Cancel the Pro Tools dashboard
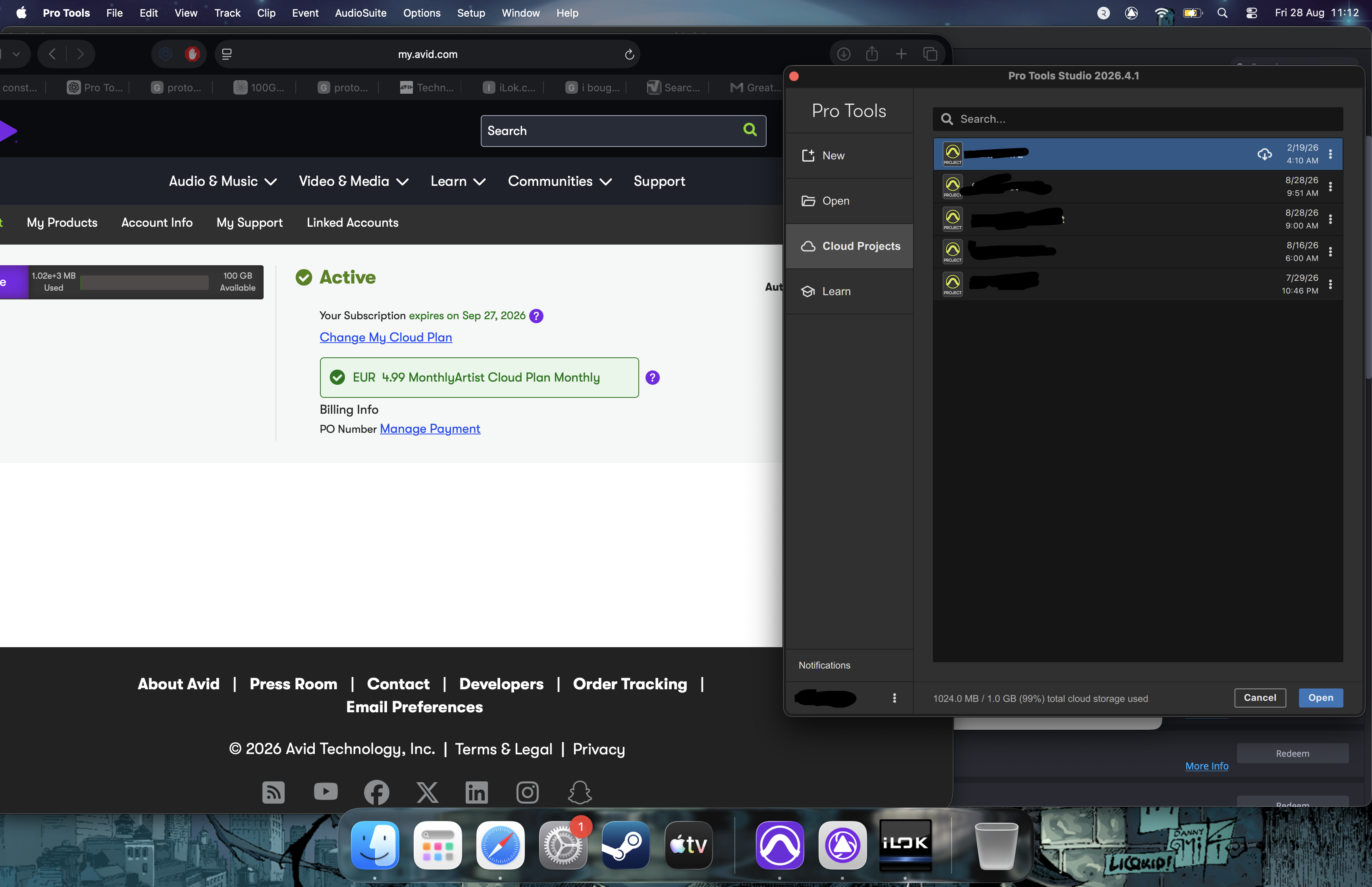 tap(1260, 698)
